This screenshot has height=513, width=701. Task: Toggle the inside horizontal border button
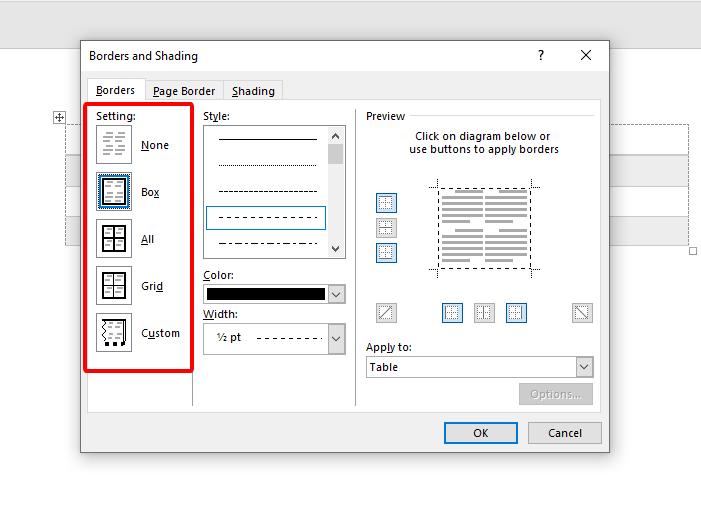[386, 228]
